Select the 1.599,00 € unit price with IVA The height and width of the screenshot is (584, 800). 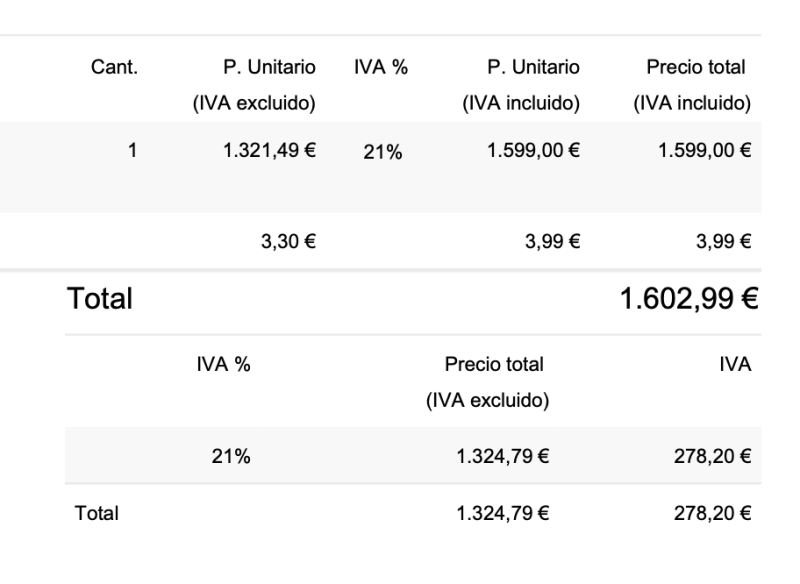[533, 150]
